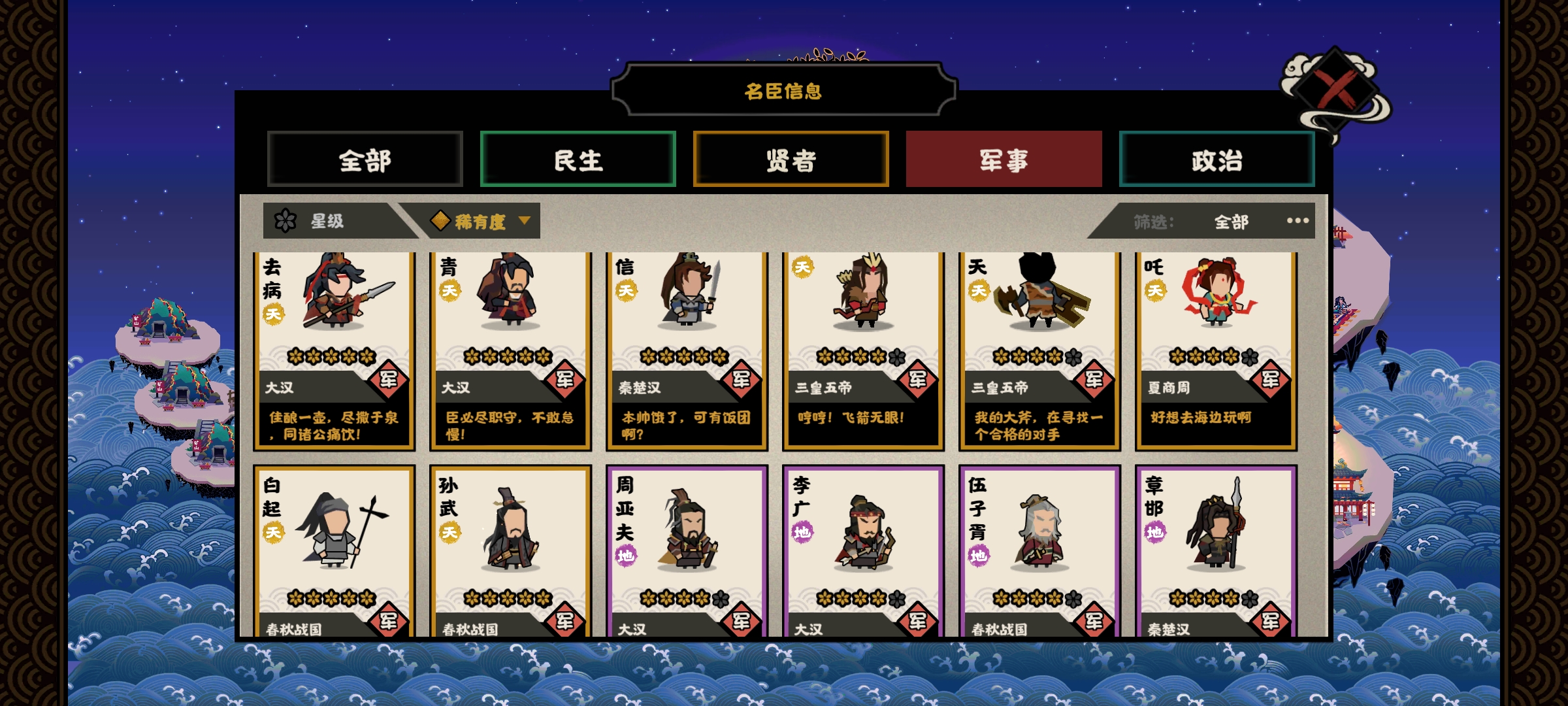This screenshot has height=706, width=1568.
Task: Sort officials by 星级 flower icon
Action: pyautogui.click(x=286, y=221)
